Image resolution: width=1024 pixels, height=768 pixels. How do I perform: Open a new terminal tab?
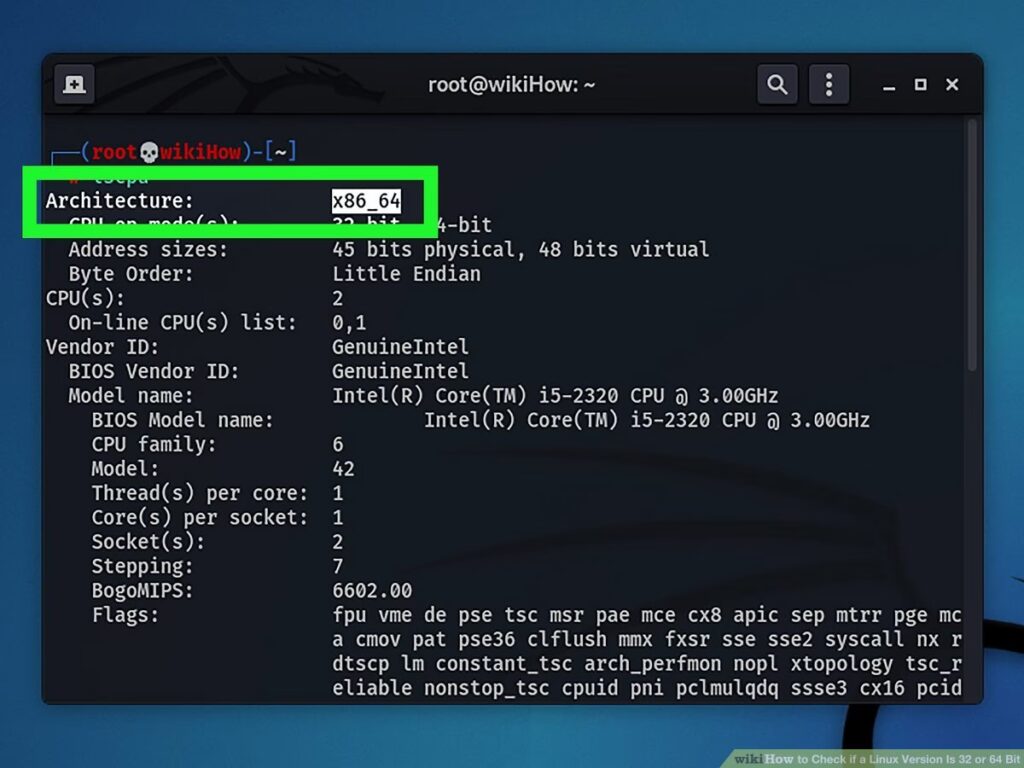point(74,85)
